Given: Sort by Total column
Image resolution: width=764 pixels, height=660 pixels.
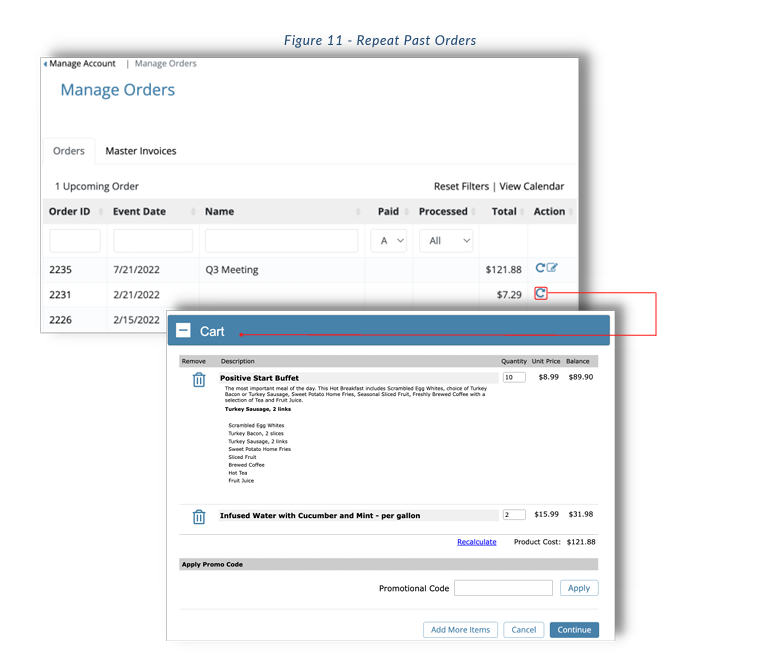Looking at the screenshot, I should (x=522, y=211).
